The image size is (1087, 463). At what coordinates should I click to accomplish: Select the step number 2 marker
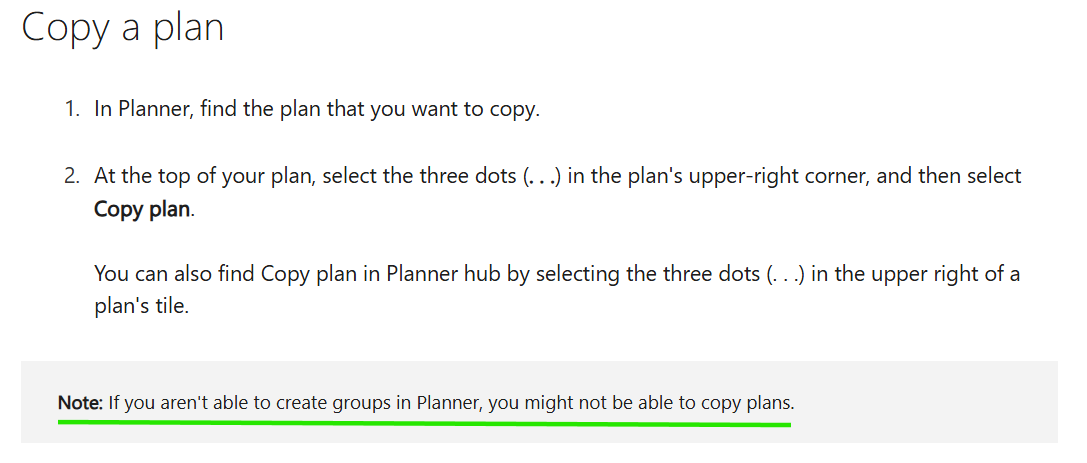(73, 175)
